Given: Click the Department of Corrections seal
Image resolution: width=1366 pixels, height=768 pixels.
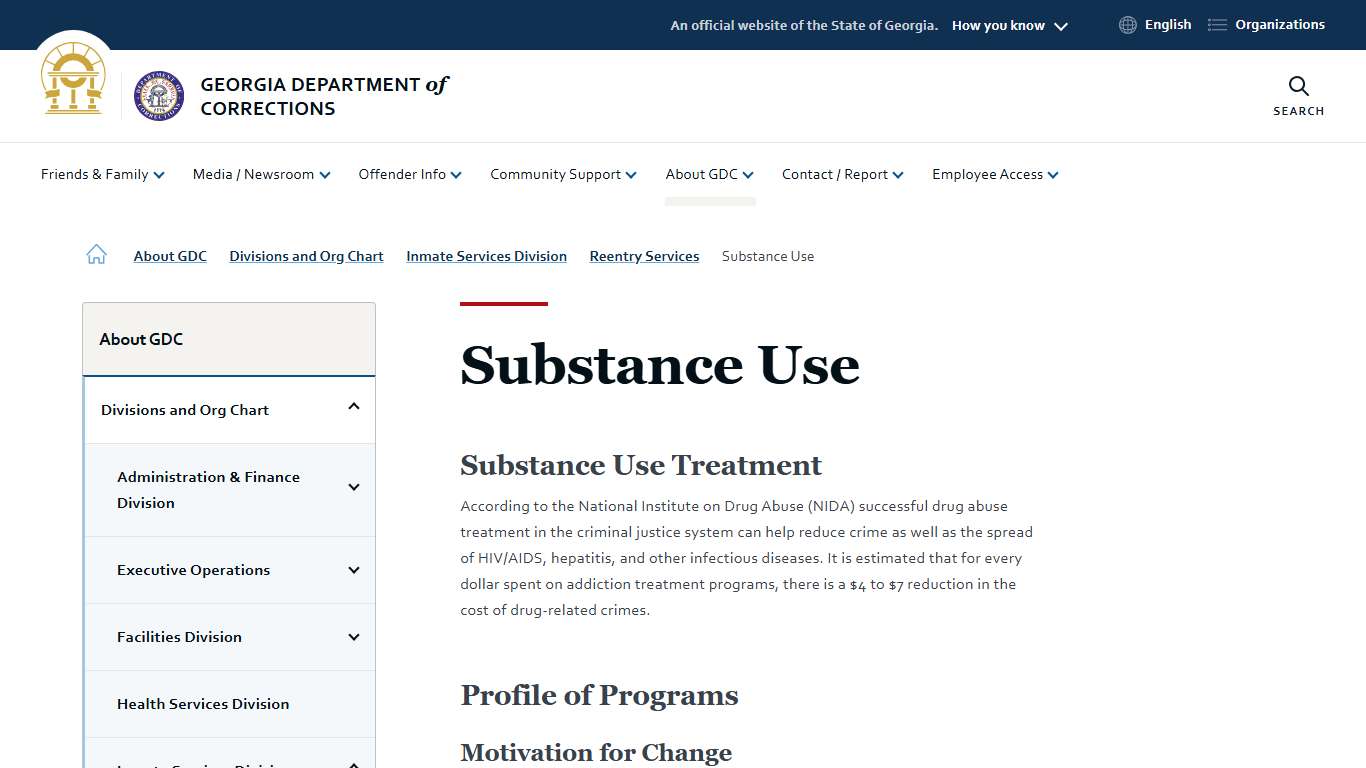Looking at the screenshot, I should pos(157,95).
